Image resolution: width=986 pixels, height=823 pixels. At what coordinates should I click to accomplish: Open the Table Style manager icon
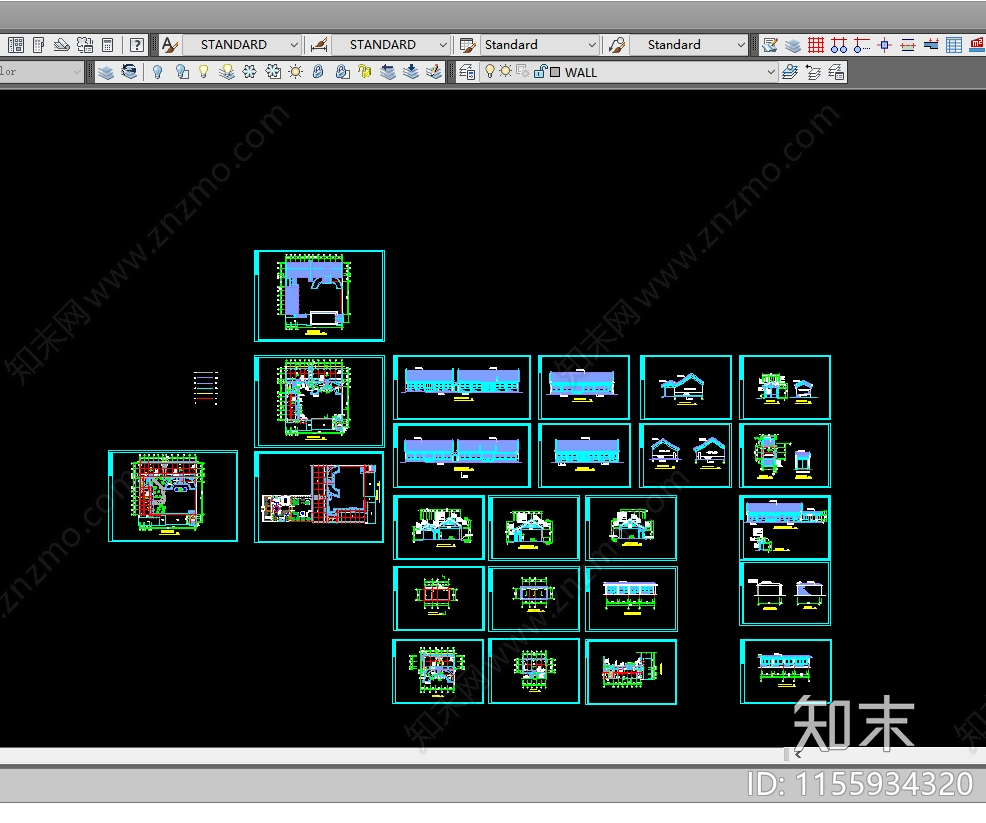tap(467, 45)
